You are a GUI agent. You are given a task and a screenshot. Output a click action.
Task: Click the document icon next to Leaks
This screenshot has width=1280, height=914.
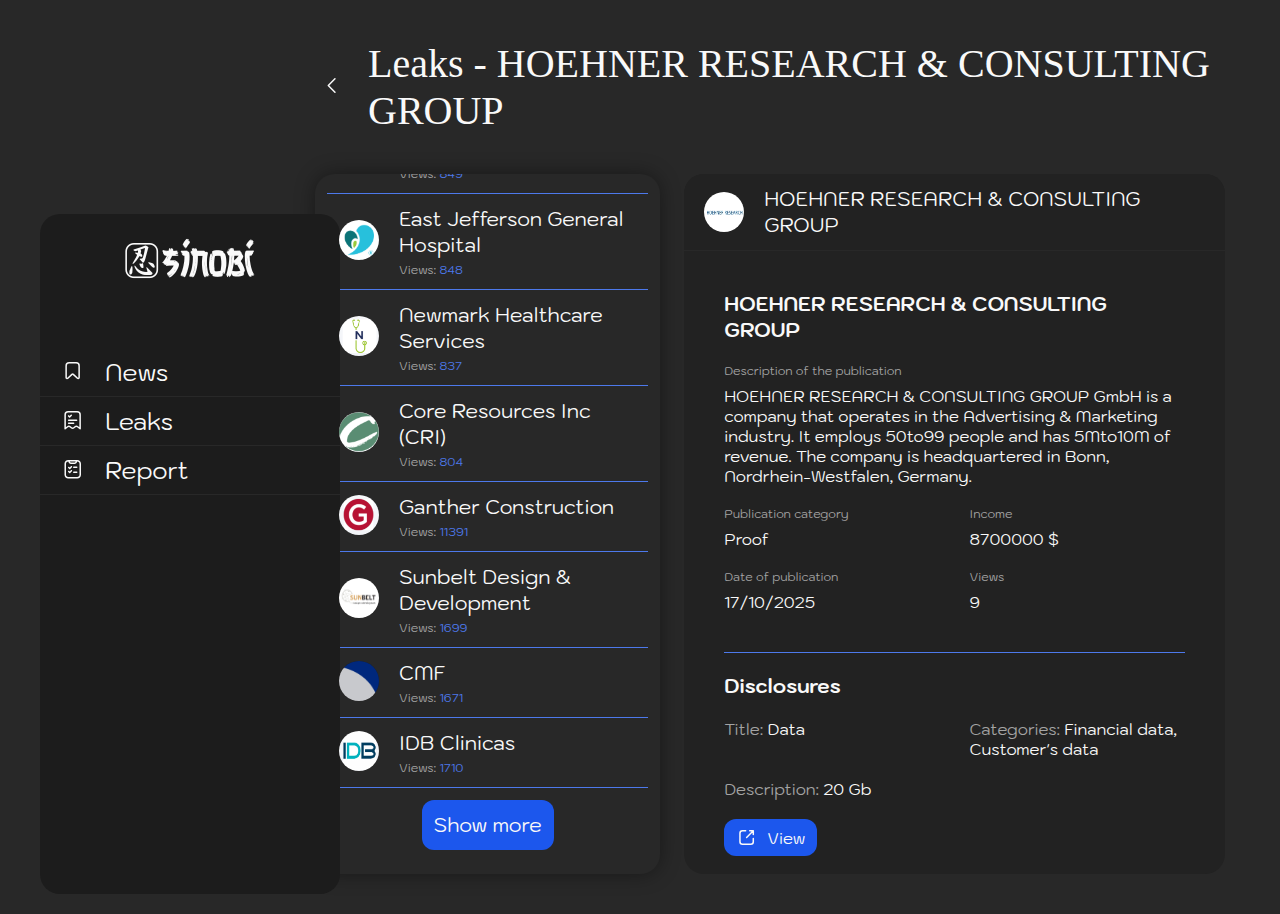(x=73, y=421)
